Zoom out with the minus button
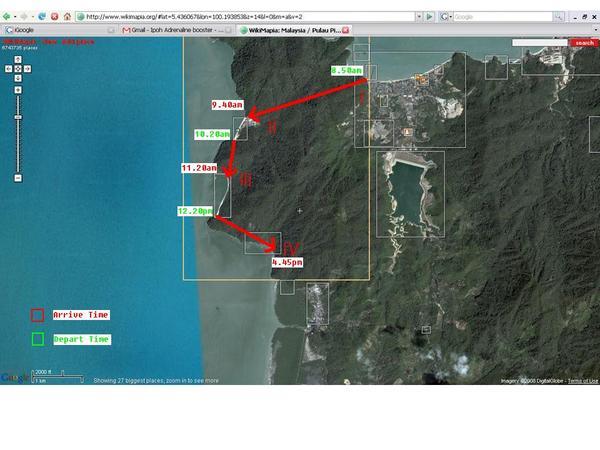This screenshot has height=450, width=600. pos(18,178)
